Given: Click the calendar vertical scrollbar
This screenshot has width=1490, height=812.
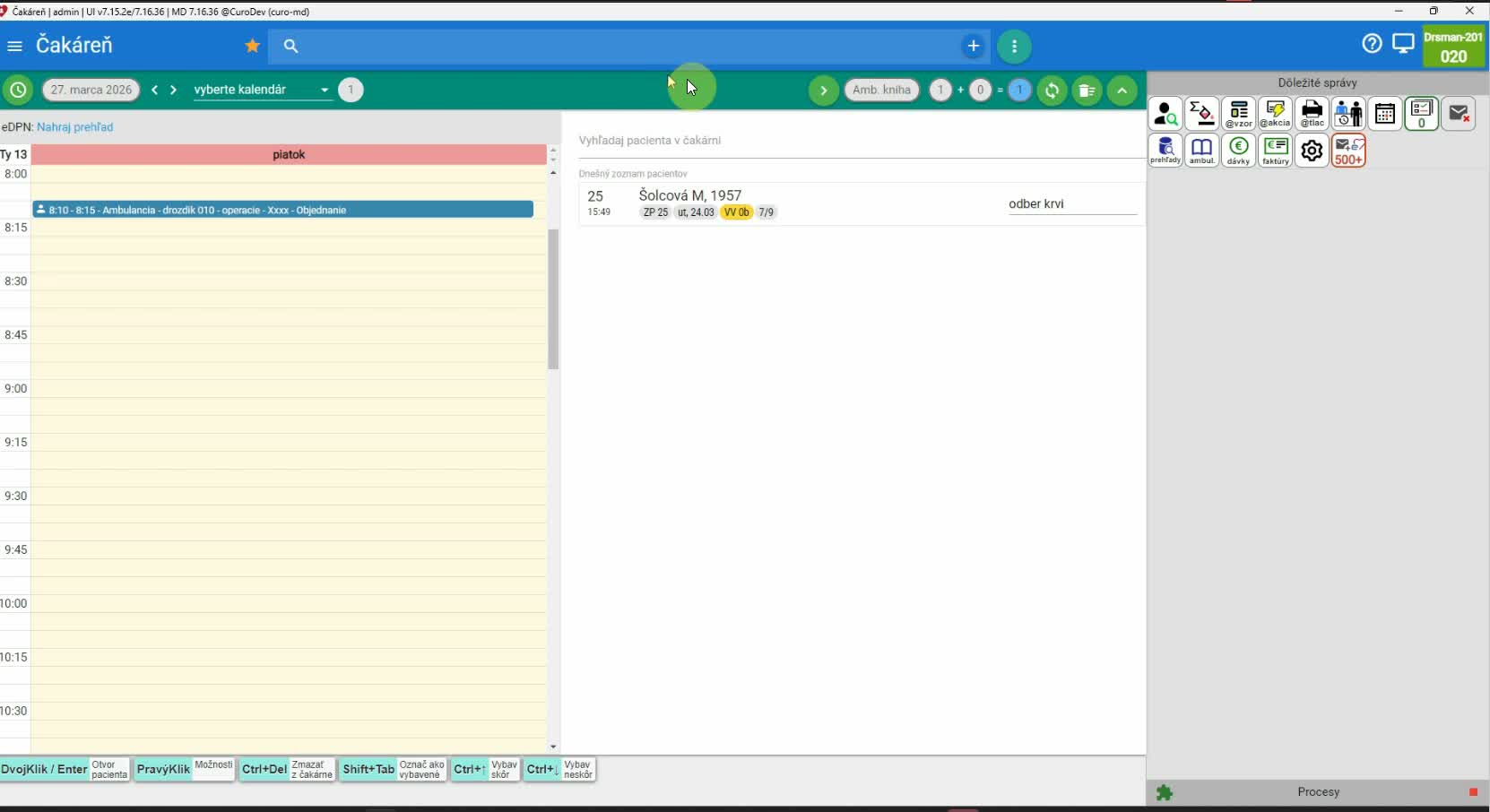Looking at the screenshot, I should coord(553,298).
